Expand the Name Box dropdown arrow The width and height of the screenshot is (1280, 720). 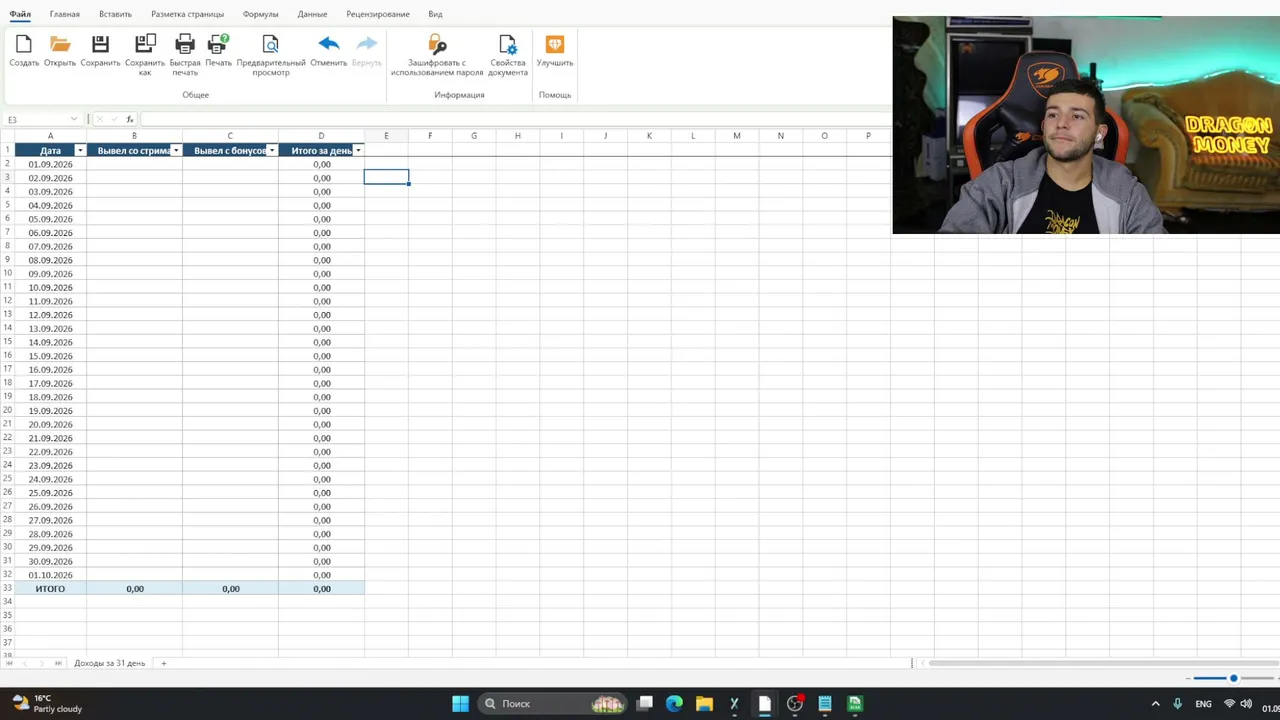(x=74, y=119)
